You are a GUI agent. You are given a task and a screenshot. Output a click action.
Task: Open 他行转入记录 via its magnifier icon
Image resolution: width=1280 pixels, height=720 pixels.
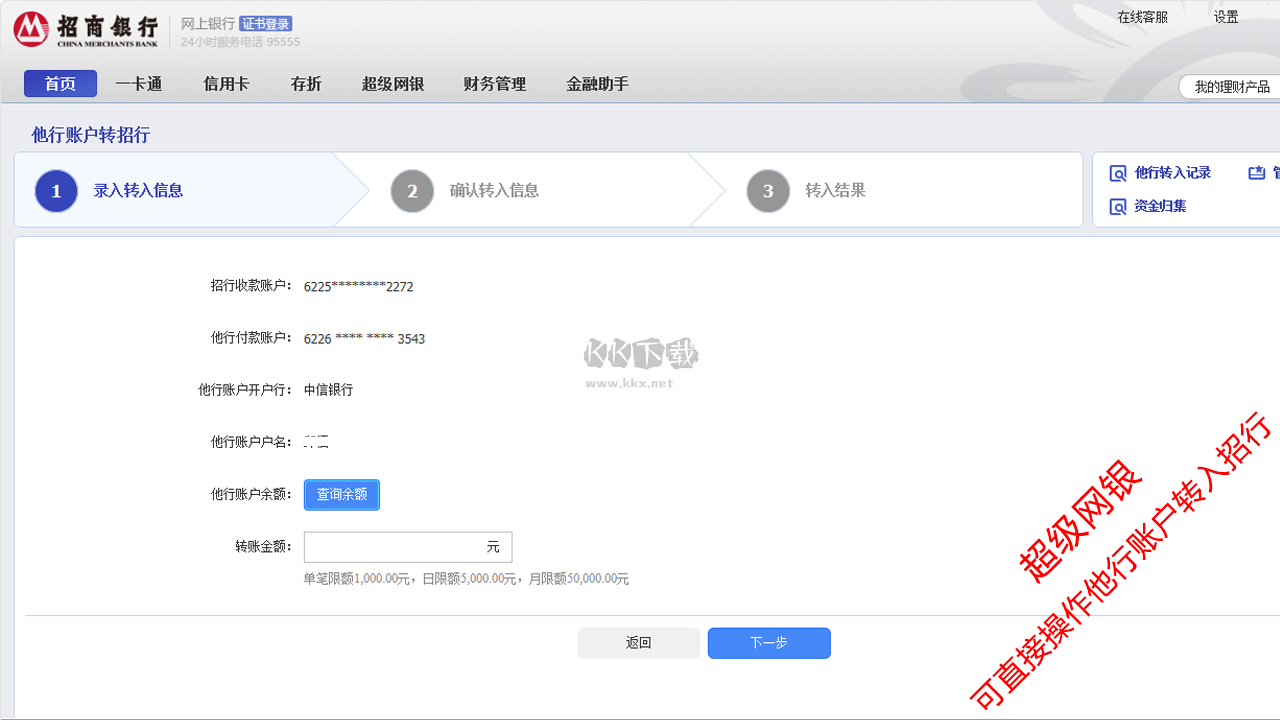click(1118, 173)
